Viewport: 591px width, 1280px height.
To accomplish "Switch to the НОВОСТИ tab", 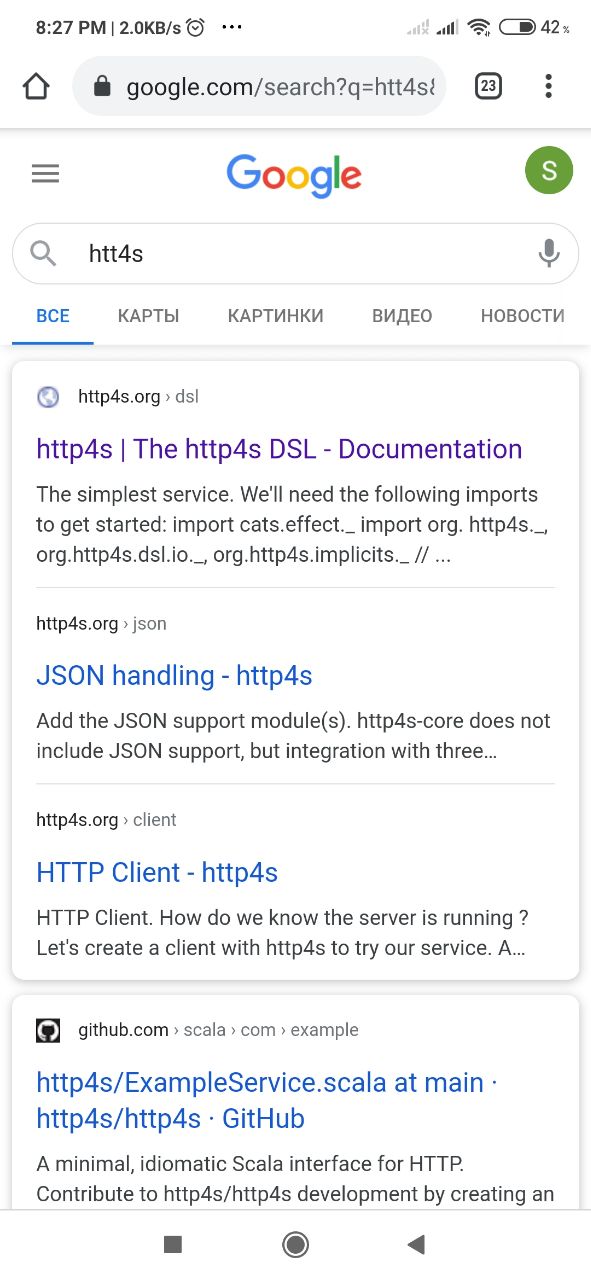I will tap(522, 316).
